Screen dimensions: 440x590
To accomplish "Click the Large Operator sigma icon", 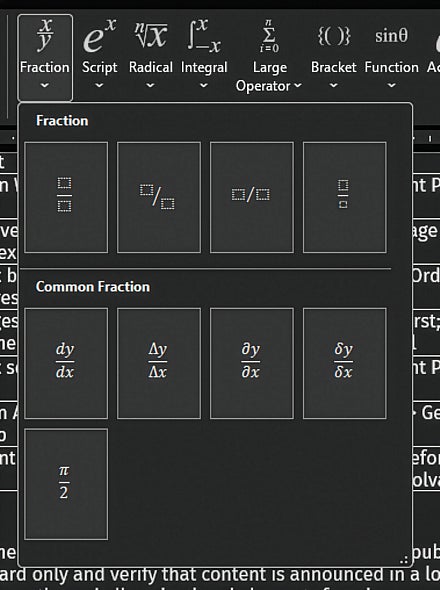I will click(x=269, y=36).
